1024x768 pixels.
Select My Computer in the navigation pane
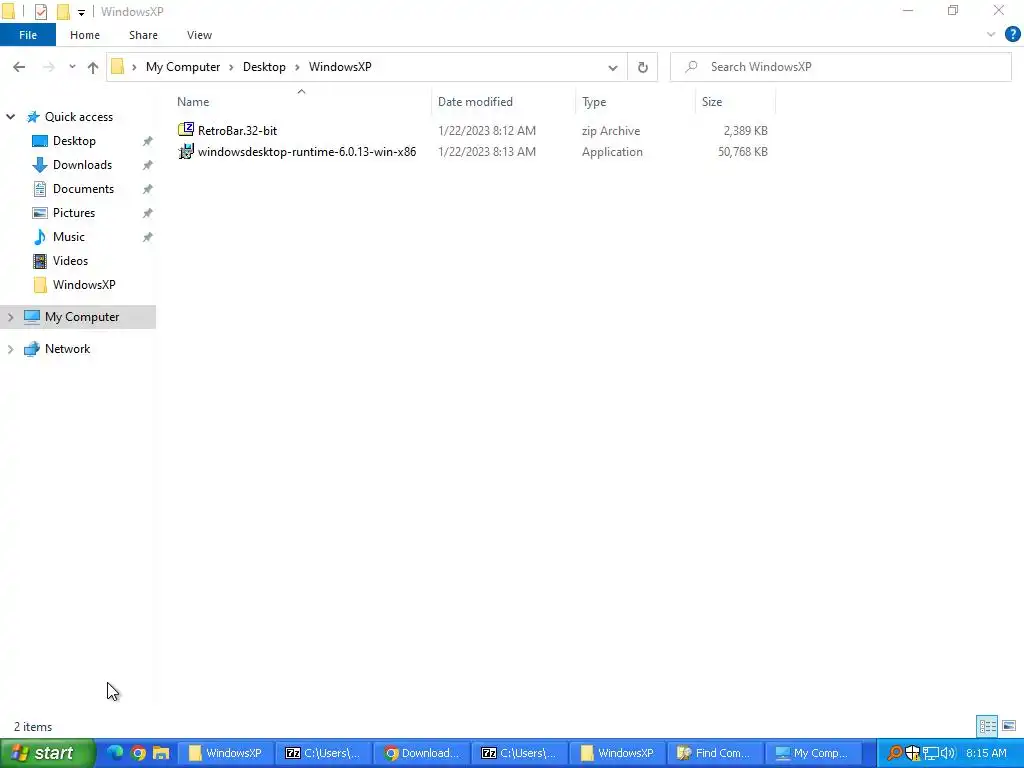point(82,317)
